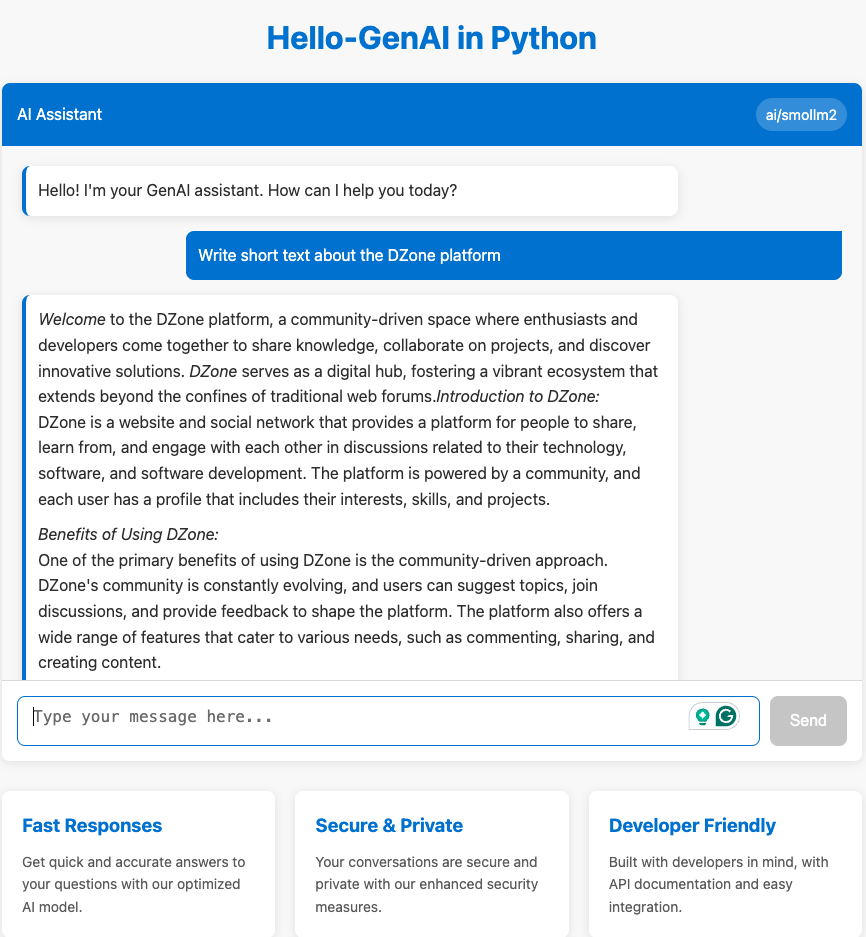The width and height of the screenshot is (866, 937).
Task: Click the last response line 'creating content.'
Action: point(100,663)
